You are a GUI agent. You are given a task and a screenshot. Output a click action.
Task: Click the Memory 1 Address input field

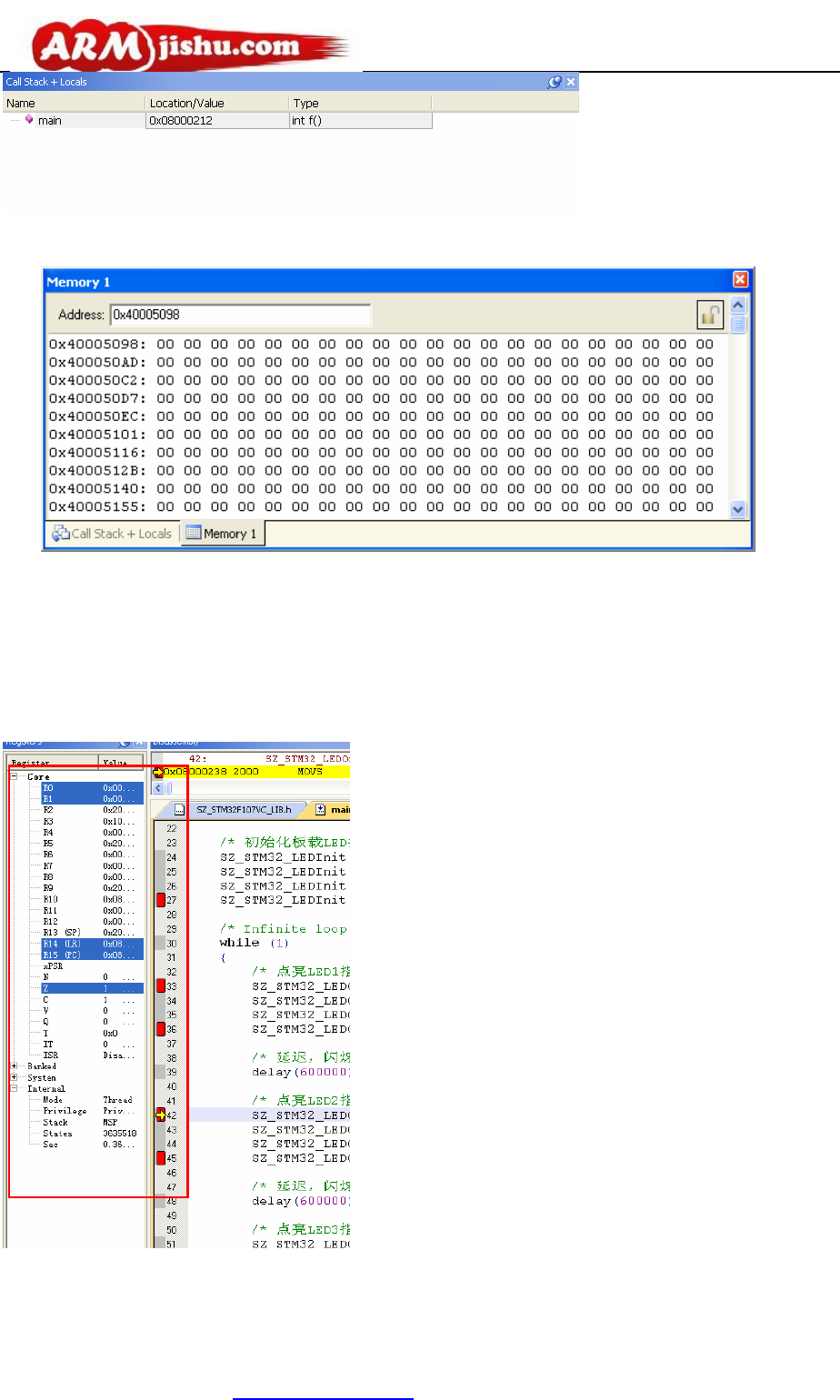tap(240, 315)
